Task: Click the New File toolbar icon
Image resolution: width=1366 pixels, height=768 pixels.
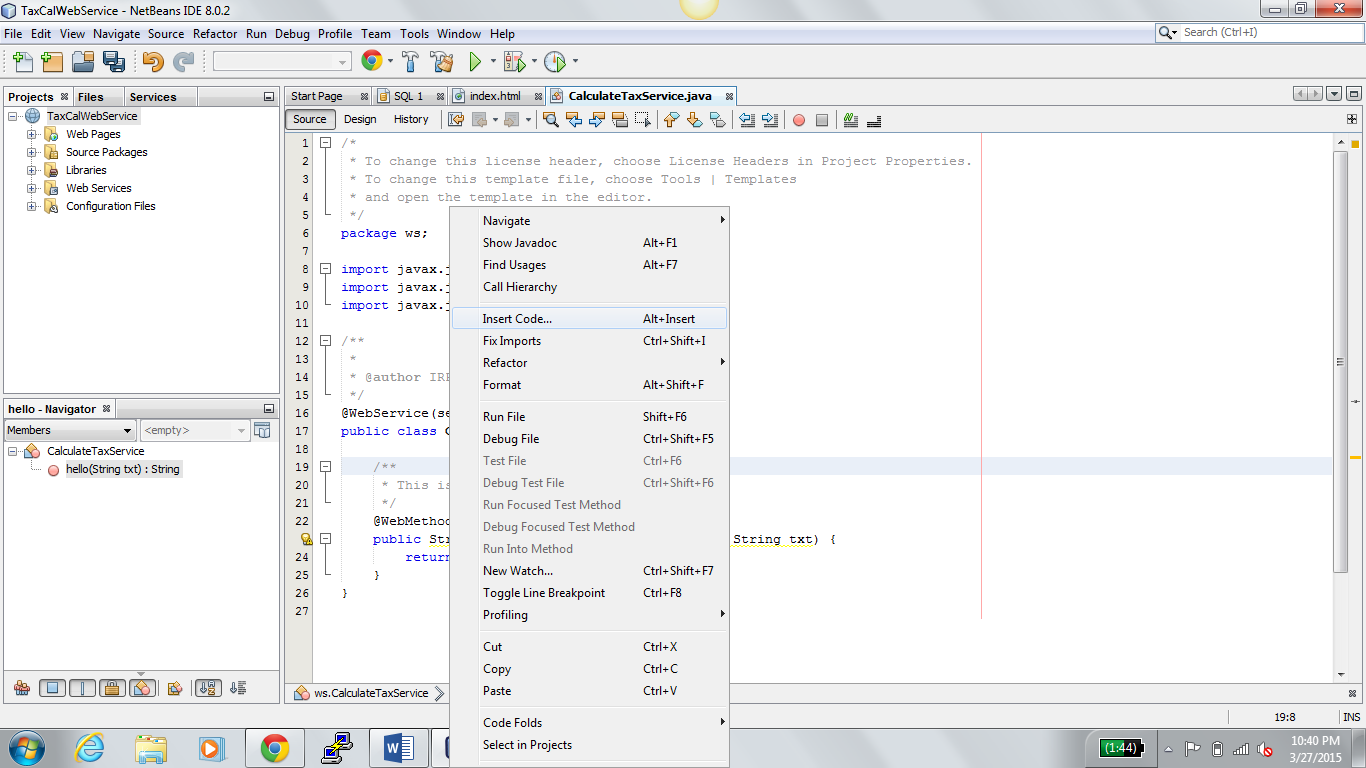Action: click(23, 62)
